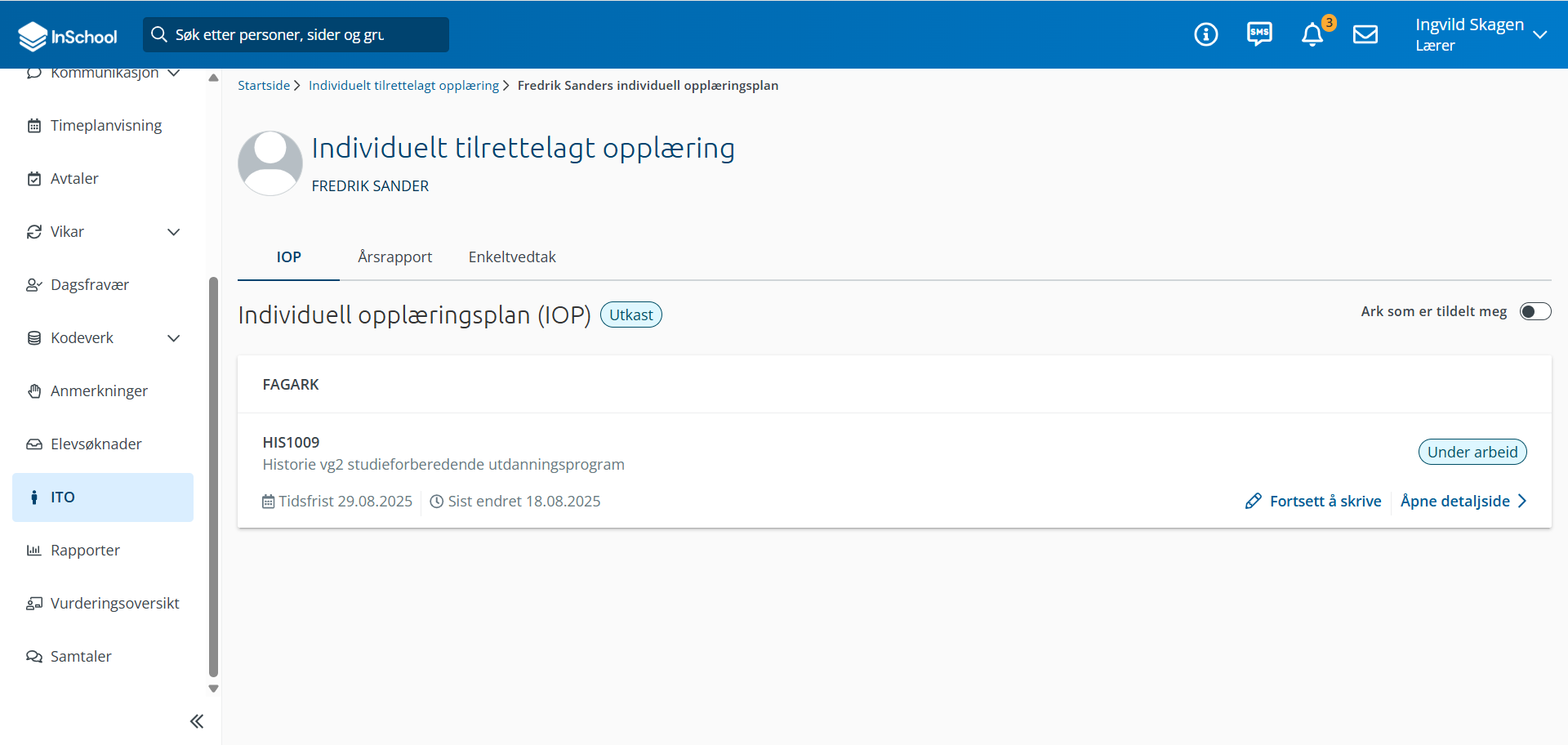This screenshot has height=745, width=1568.
Task: Click the Vurderingsoversikt icon
Action: [x=34, y=604]
